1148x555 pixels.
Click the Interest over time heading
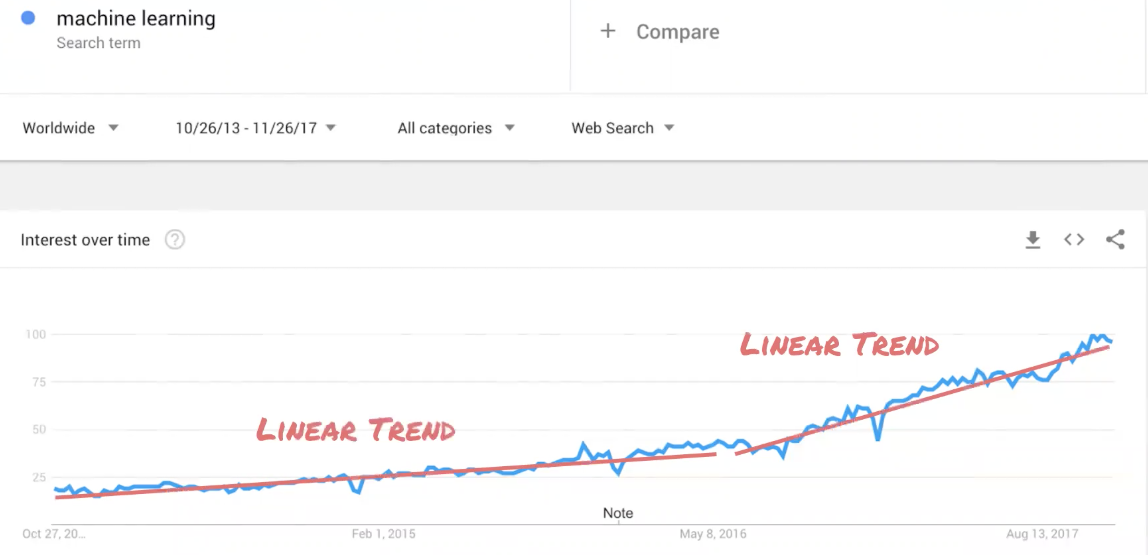85,240
